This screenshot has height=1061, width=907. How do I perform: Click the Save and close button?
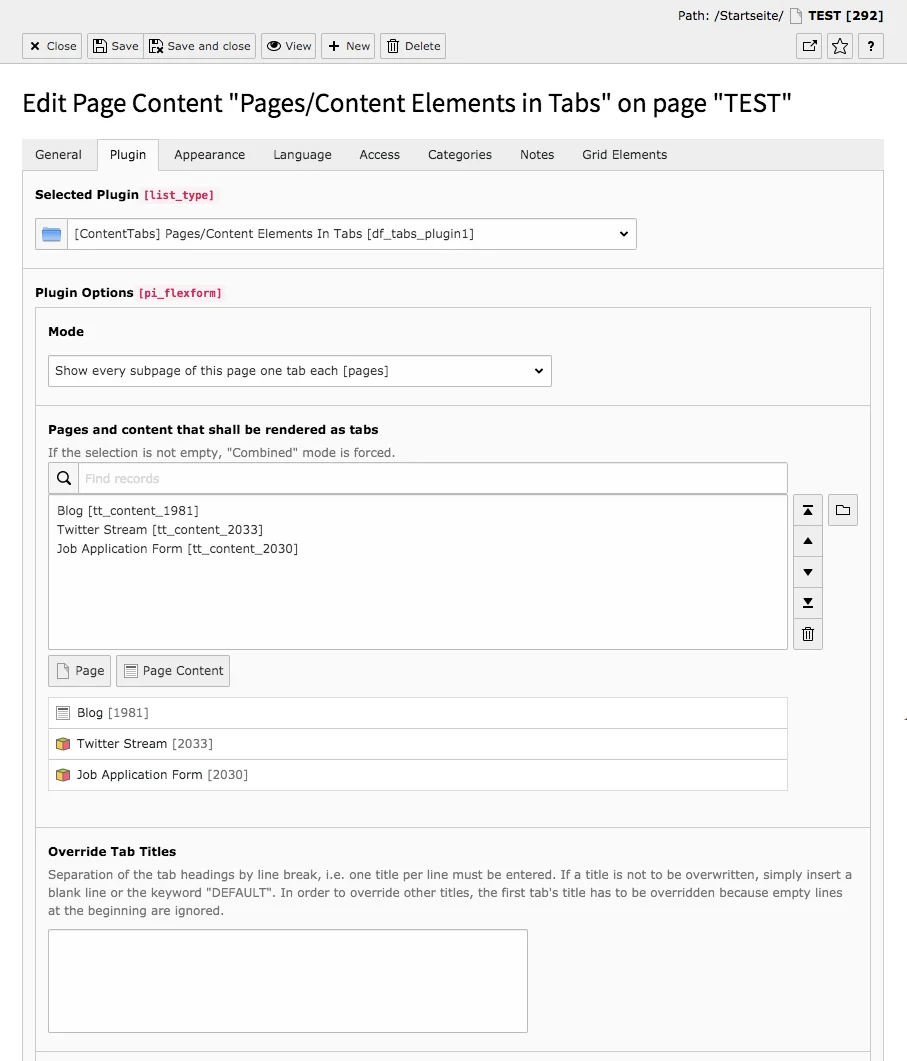pos(199,45)
